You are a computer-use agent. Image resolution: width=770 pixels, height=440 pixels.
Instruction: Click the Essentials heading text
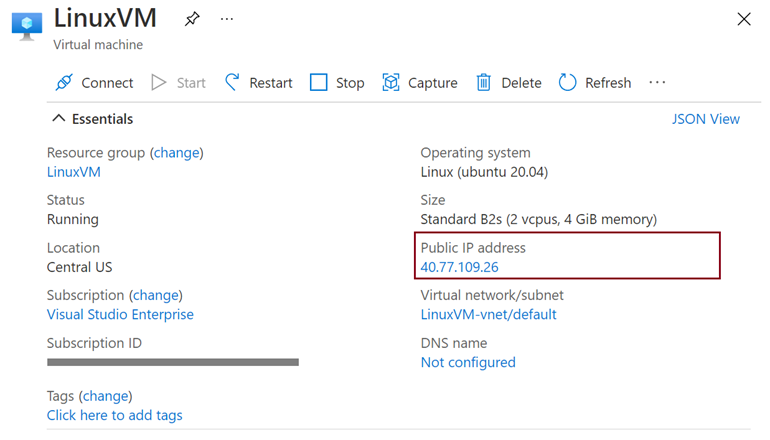coord(103,119)
